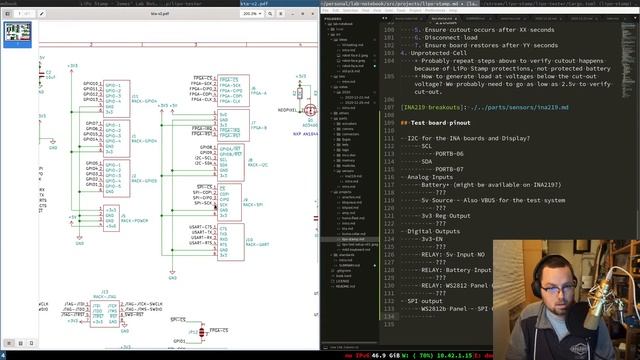
Task: Select third view-mode icon at PDF sidebar bottom
Action: [x=31, y=343]
